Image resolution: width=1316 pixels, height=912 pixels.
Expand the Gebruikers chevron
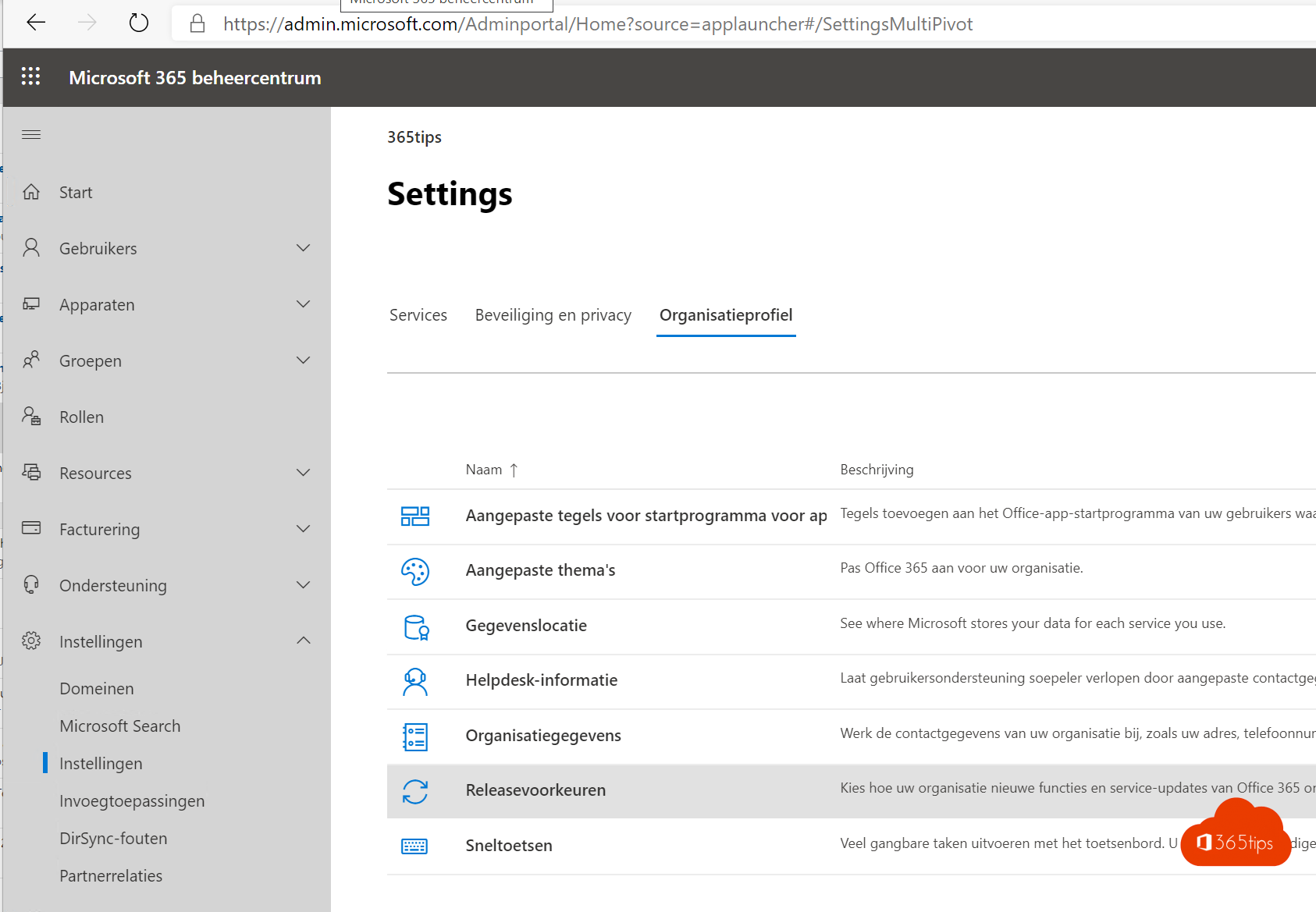pyautogui.click(x=304, y=248)
